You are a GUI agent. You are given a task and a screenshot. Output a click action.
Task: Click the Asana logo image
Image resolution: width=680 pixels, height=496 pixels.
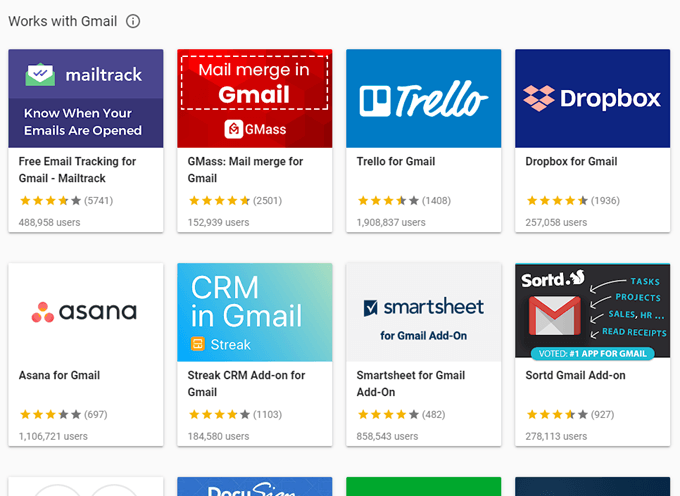point(86,312)
